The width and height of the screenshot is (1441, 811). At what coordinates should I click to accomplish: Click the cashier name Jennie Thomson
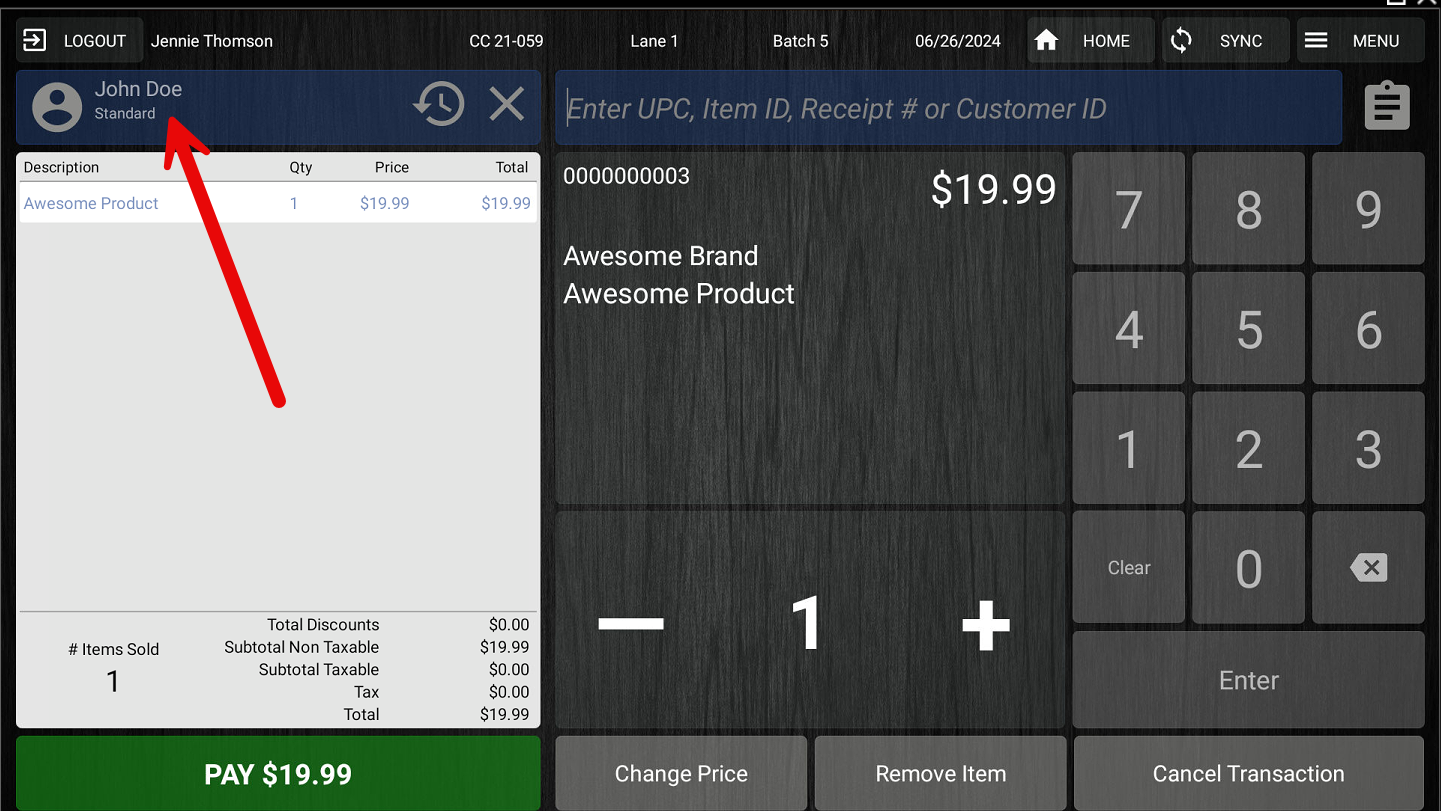coord(212,41)
